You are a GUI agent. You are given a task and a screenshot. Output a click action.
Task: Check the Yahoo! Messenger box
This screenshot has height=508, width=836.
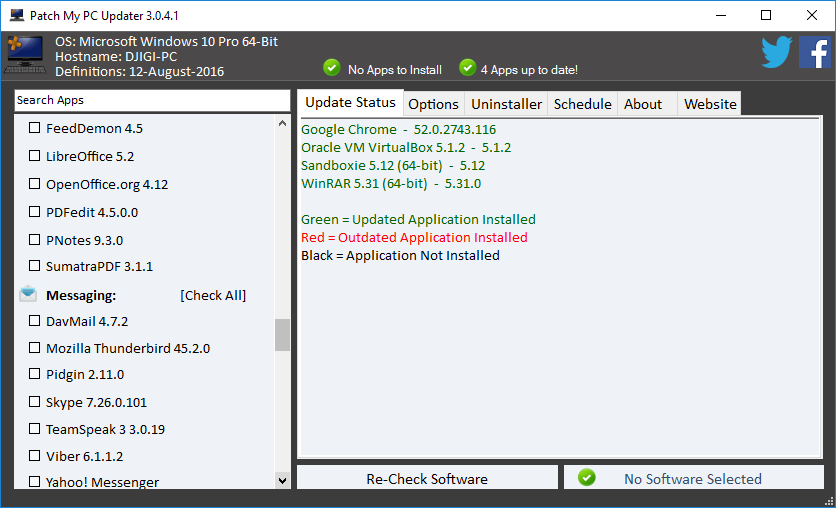(x=34, y=481)
